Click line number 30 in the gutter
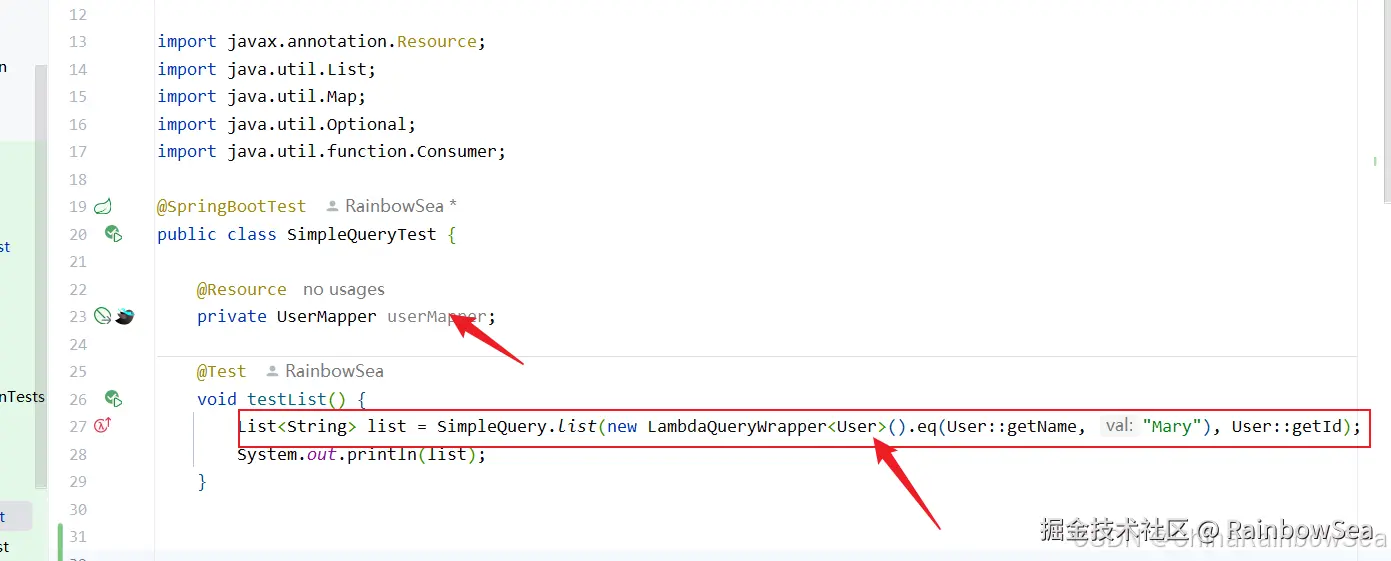The width and height of the screenshot is (1391, 561). click(77, 509)
